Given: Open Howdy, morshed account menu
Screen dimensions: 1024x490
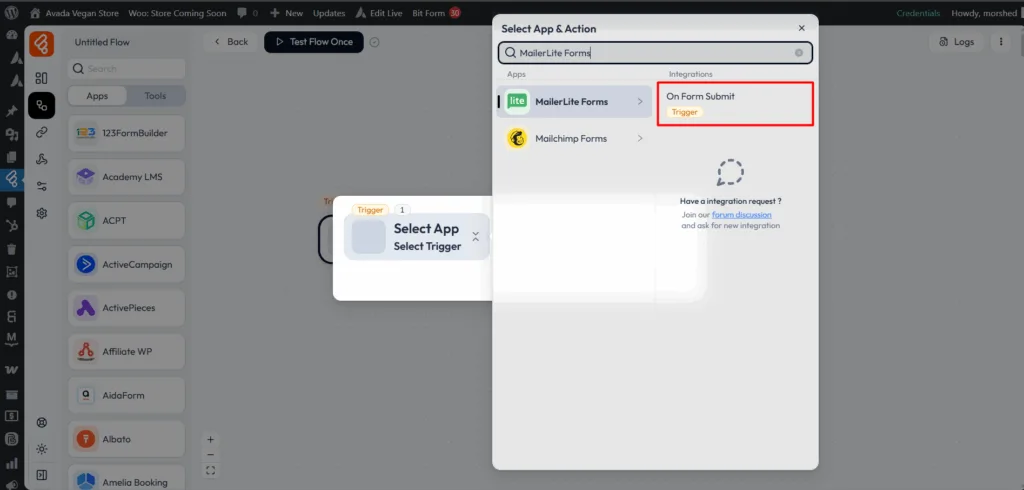Looking at the screenshot, I should (984, 12).
